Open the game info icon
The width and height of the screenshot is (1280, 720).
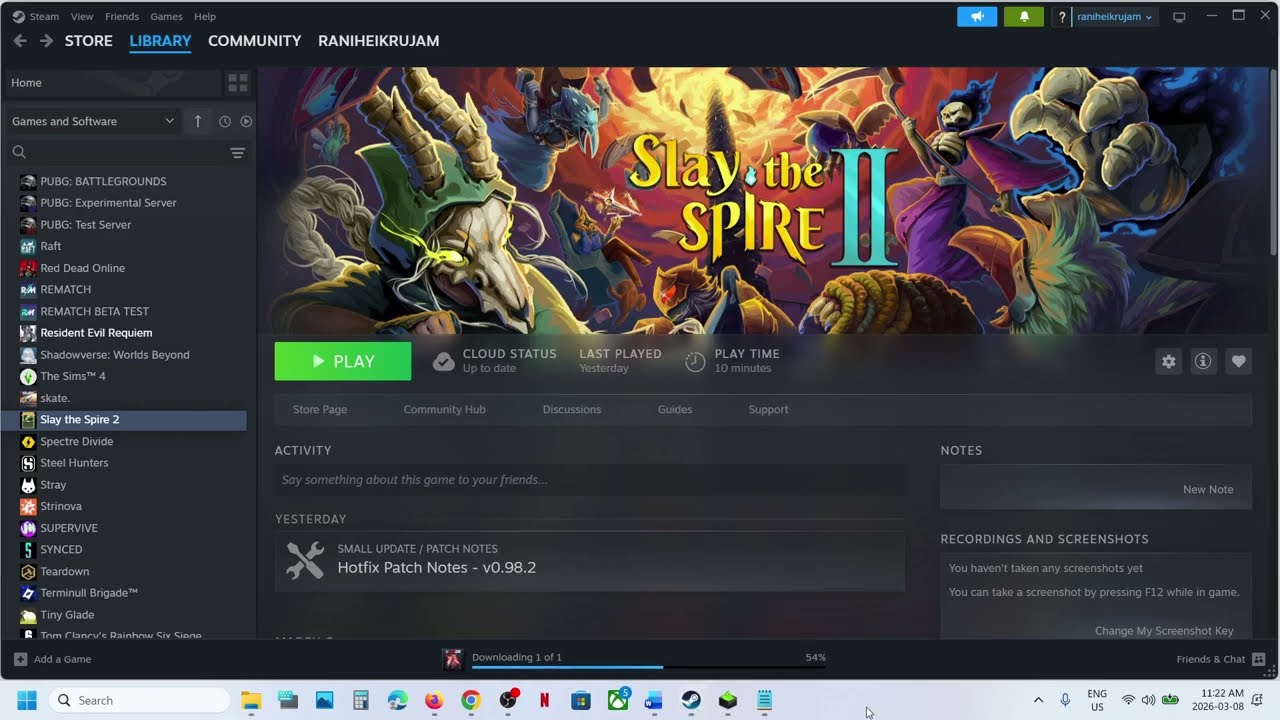pyautogui.click(x=1203, y=362)
